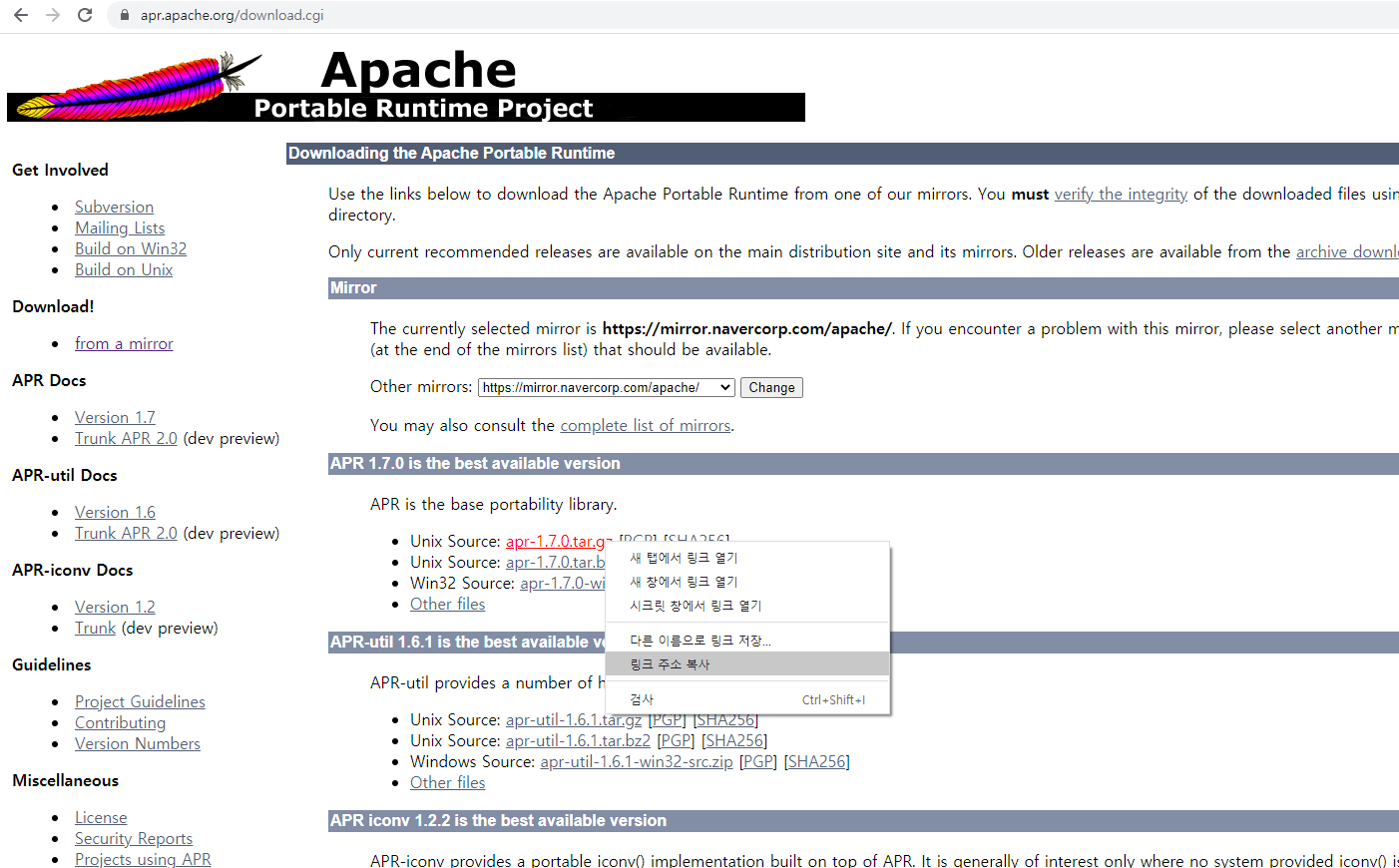This screenshot has width=1399, height=868.
Task: Open SHA256 link for apr-util-1.6.1.tar.bz2
Action: 734,740
